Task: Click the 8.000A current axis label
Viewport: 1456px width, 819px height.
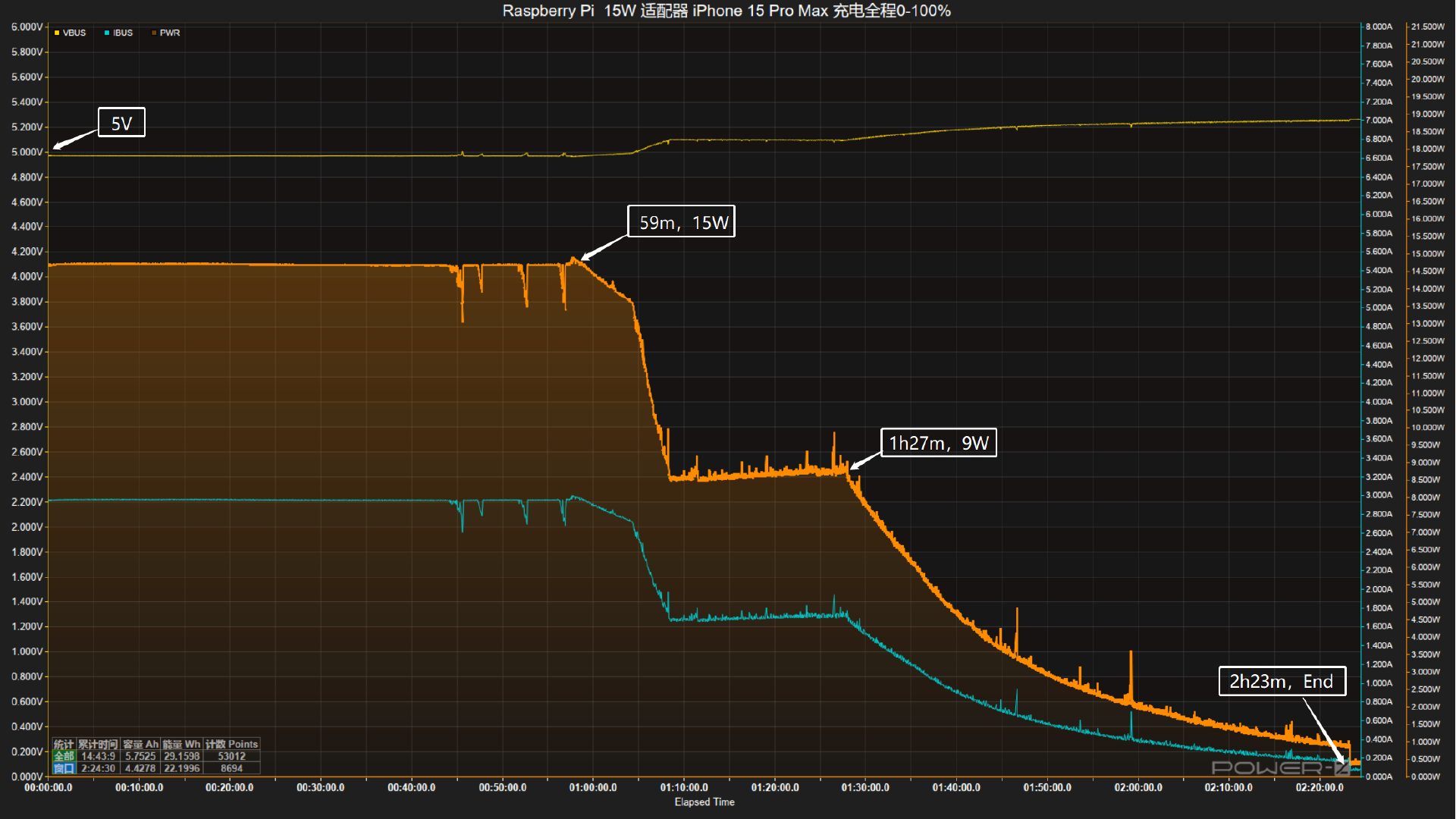Action: pyautogui.click(x=1379, y=27)
